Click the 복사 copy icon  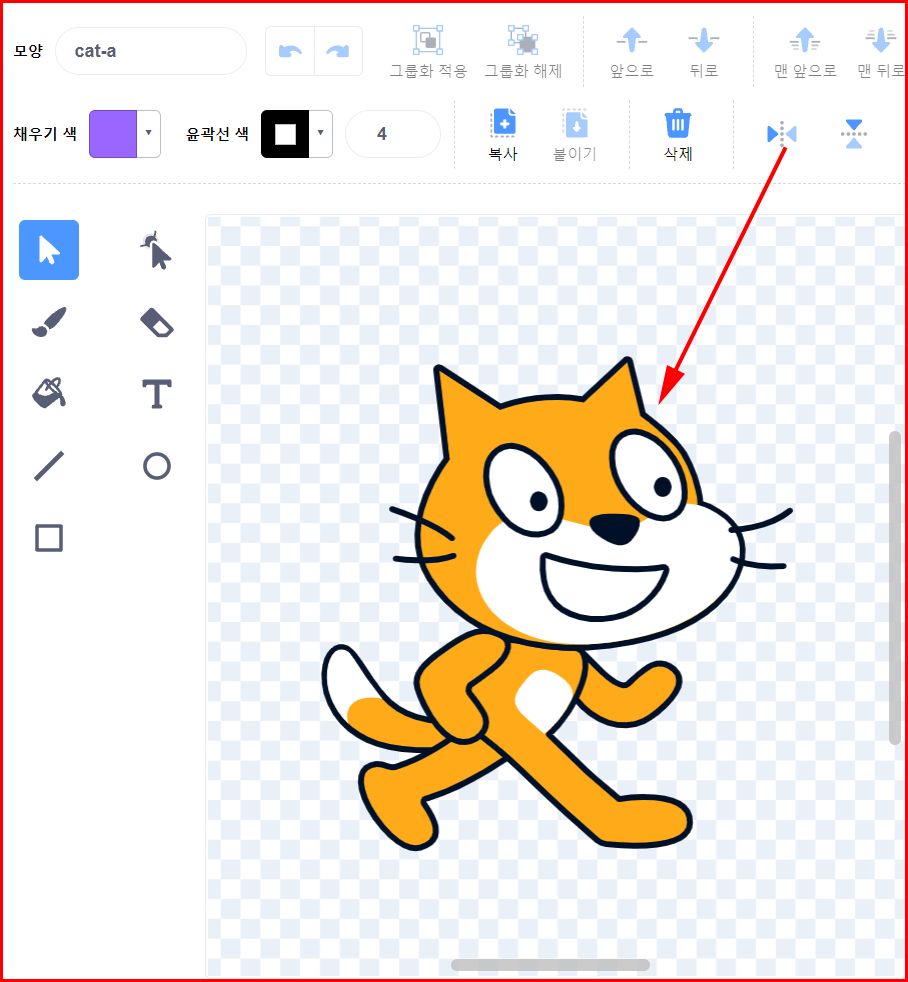click(x=503, y=123)
